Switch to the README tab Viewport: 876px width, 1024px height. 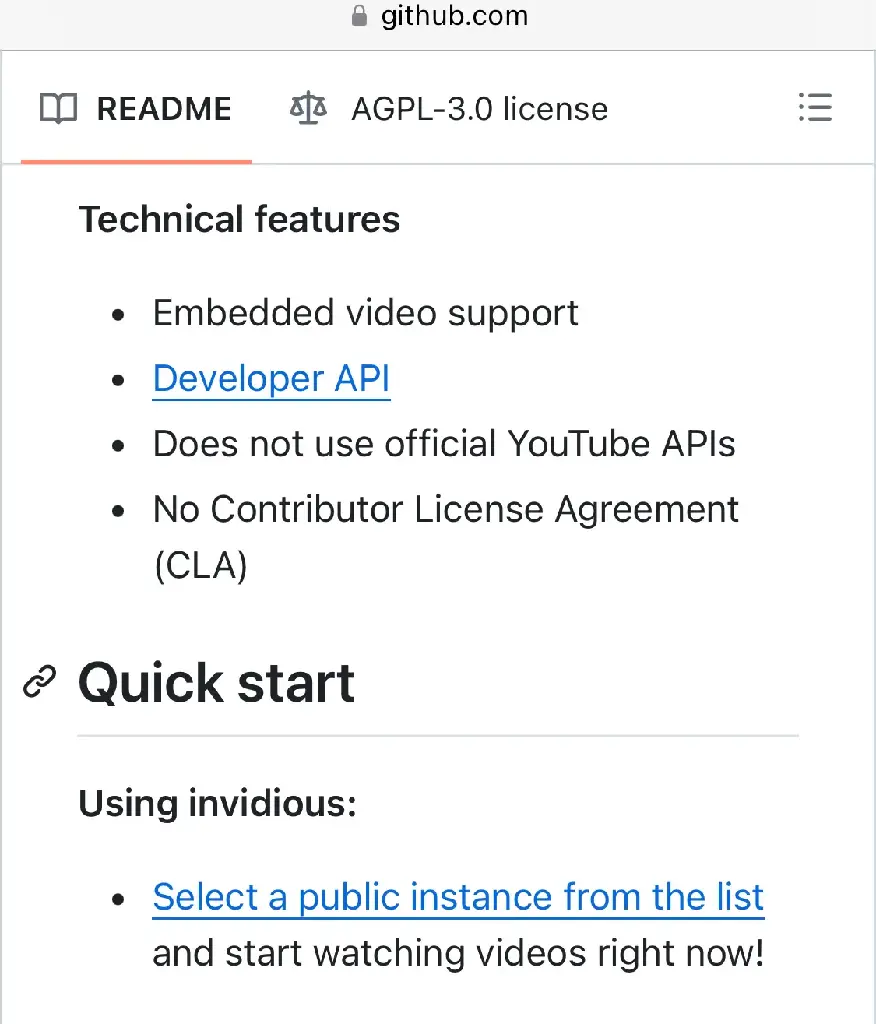point(136,108)
